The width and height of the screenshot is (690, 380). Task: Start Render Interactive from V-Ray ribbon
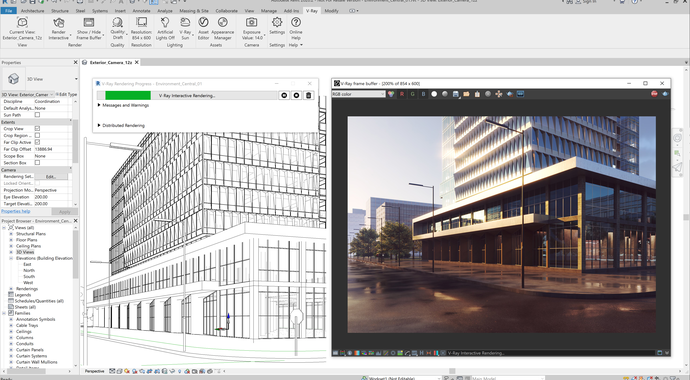click(59, 29)
